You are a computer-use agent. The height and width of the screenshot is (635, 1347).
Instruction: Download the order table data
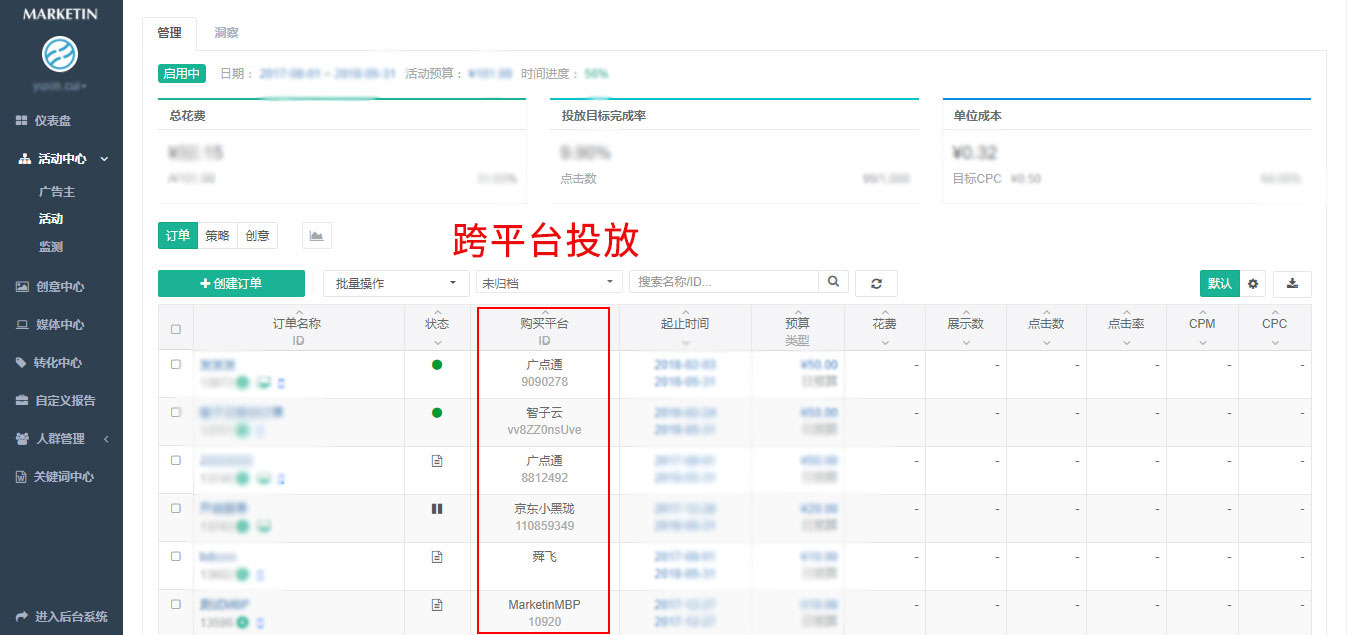point(1292,284)
